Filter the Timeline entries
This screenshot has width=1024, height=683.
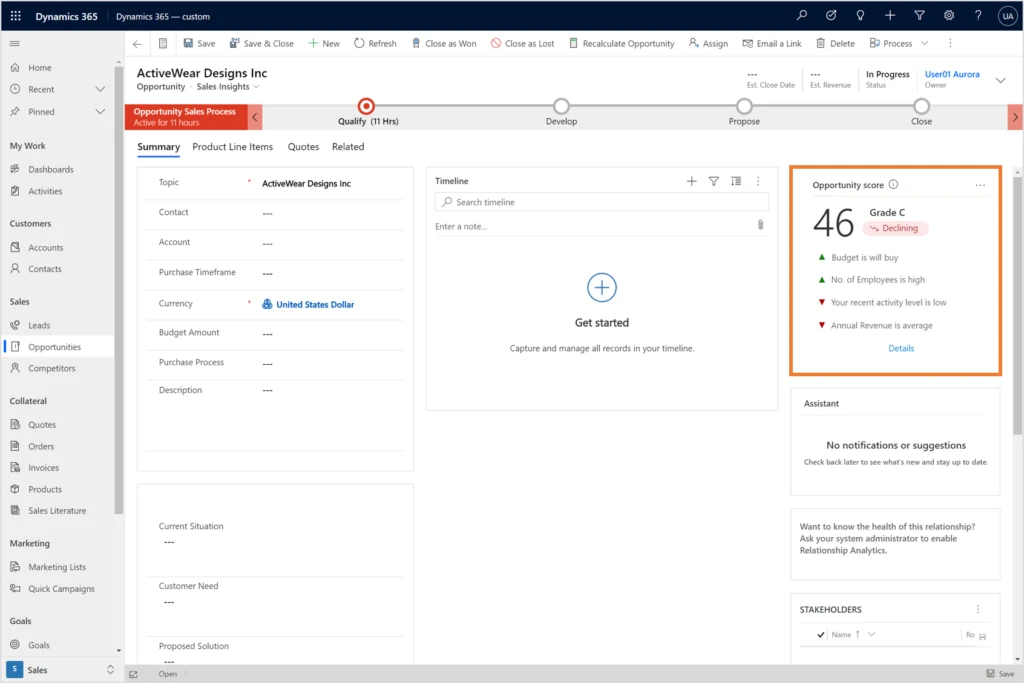[x=714, y=181]
